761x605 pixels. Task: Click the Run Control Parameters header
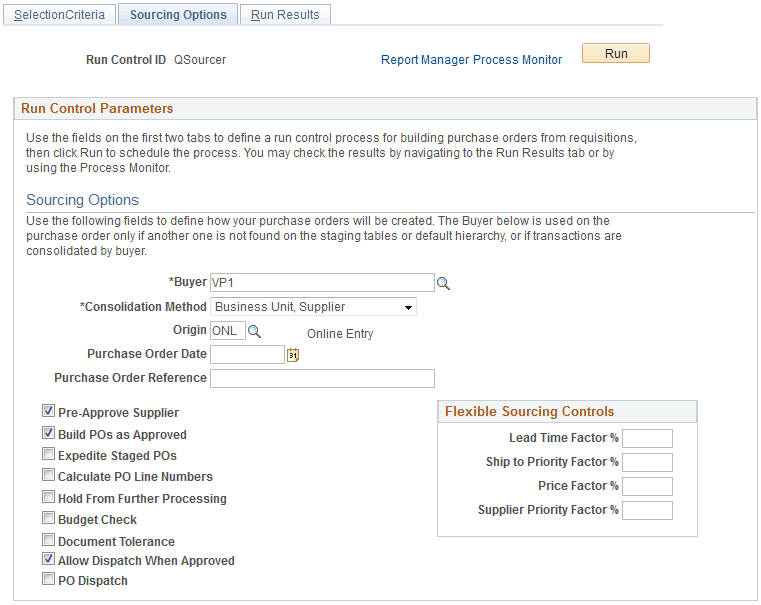click(x=97, y=108)
